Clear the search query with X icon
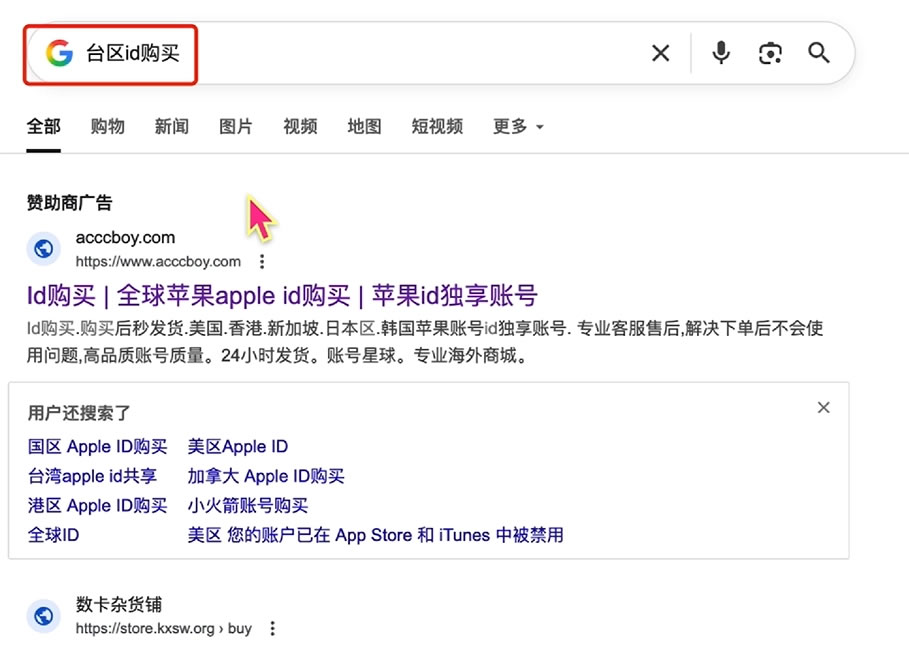The image size is (909, 651). pos(661,53)
